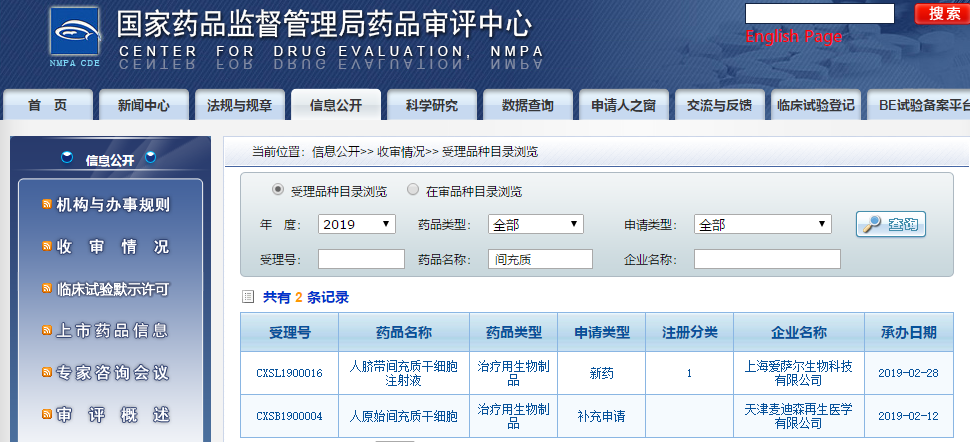Click the 企业名称 input field
The image size is (970, 442).
(x=767, y=260)
